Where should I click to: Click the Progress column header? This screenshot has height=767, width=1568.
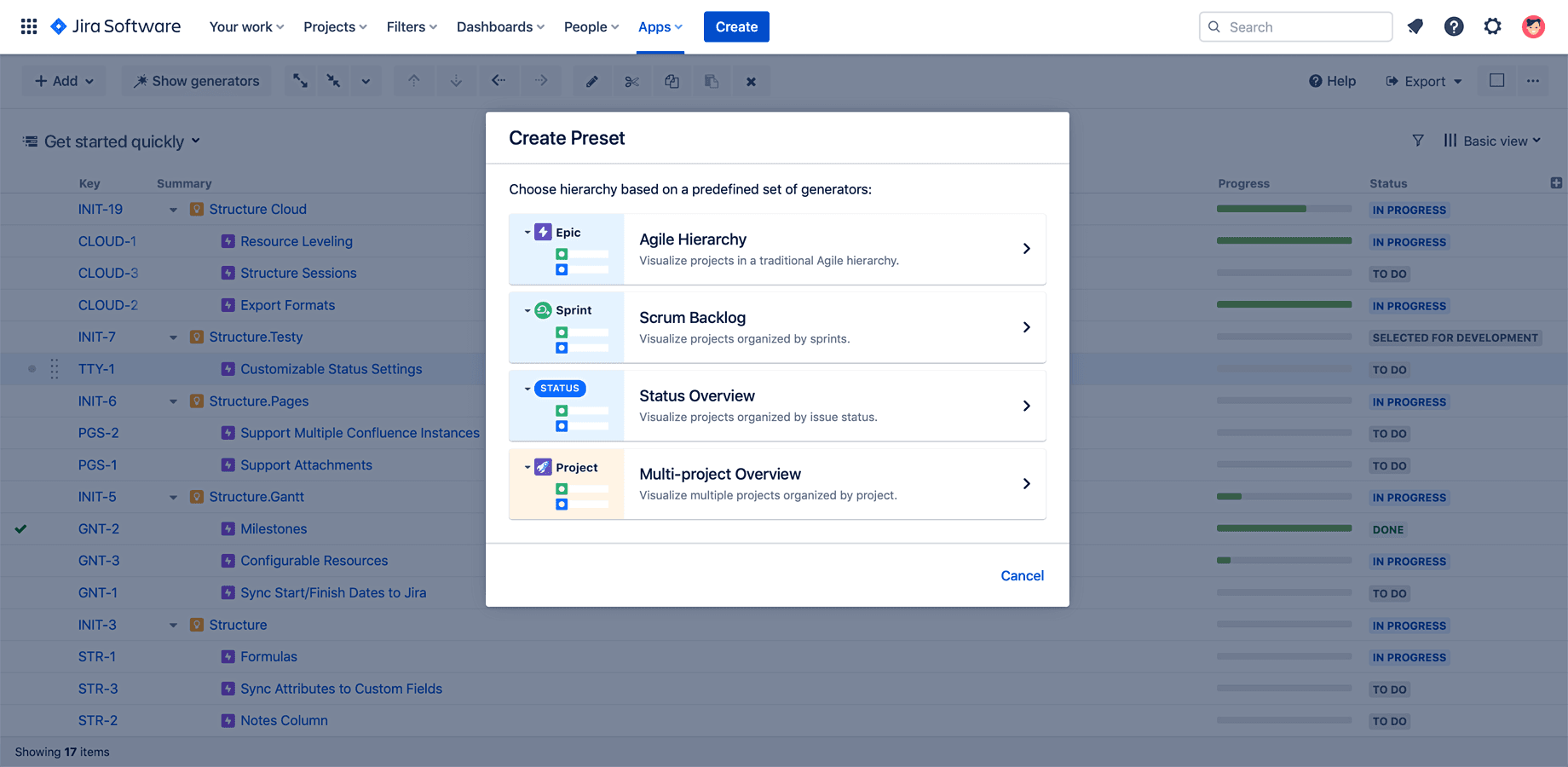click(1243, 183)
